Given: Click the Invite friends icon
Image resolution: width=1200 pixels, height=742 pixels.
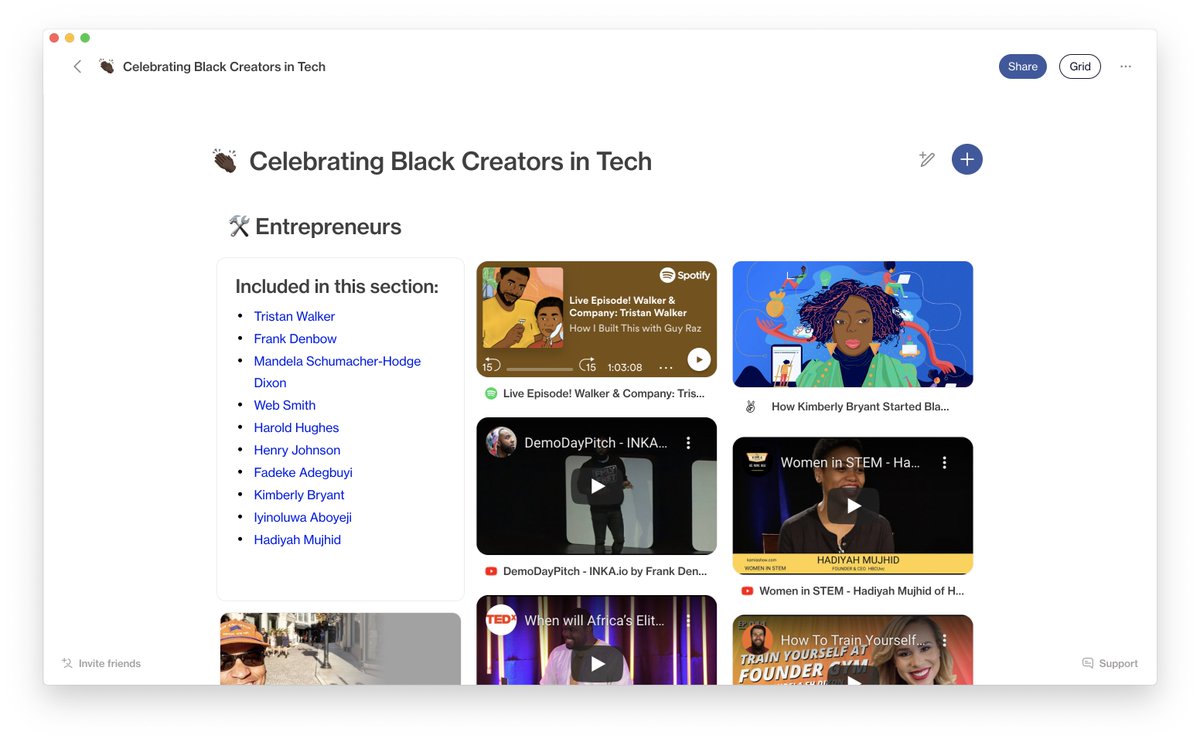Looking at the screenshot, I should [67, 663].
